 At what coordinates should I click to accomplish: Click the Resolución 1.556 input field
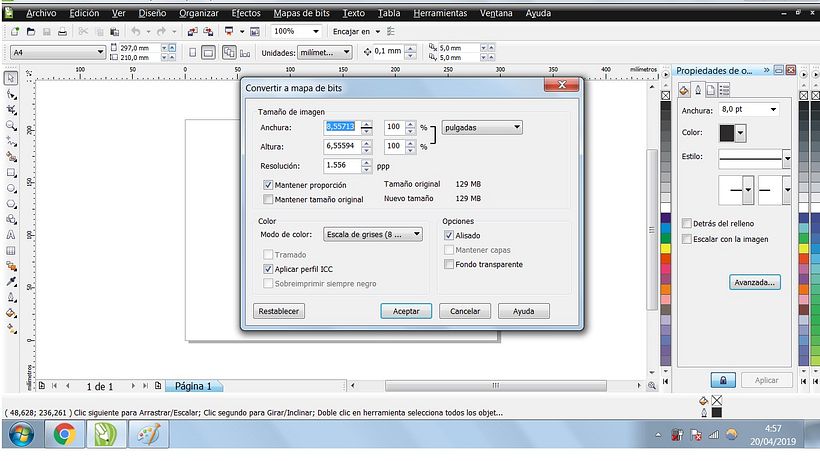click(x=342, y=165)
